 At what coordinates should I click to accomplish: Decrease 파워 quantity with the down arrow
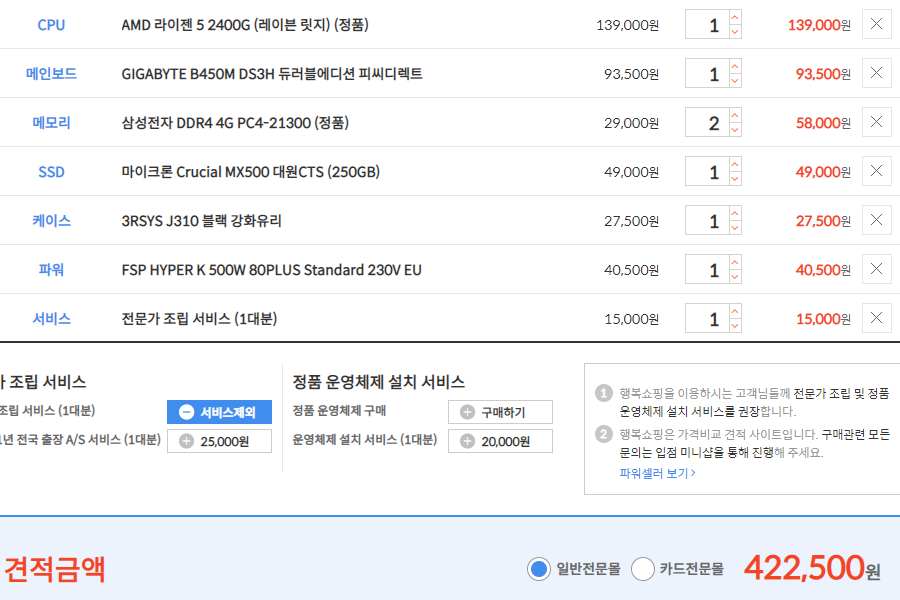(x=735, y=276)
